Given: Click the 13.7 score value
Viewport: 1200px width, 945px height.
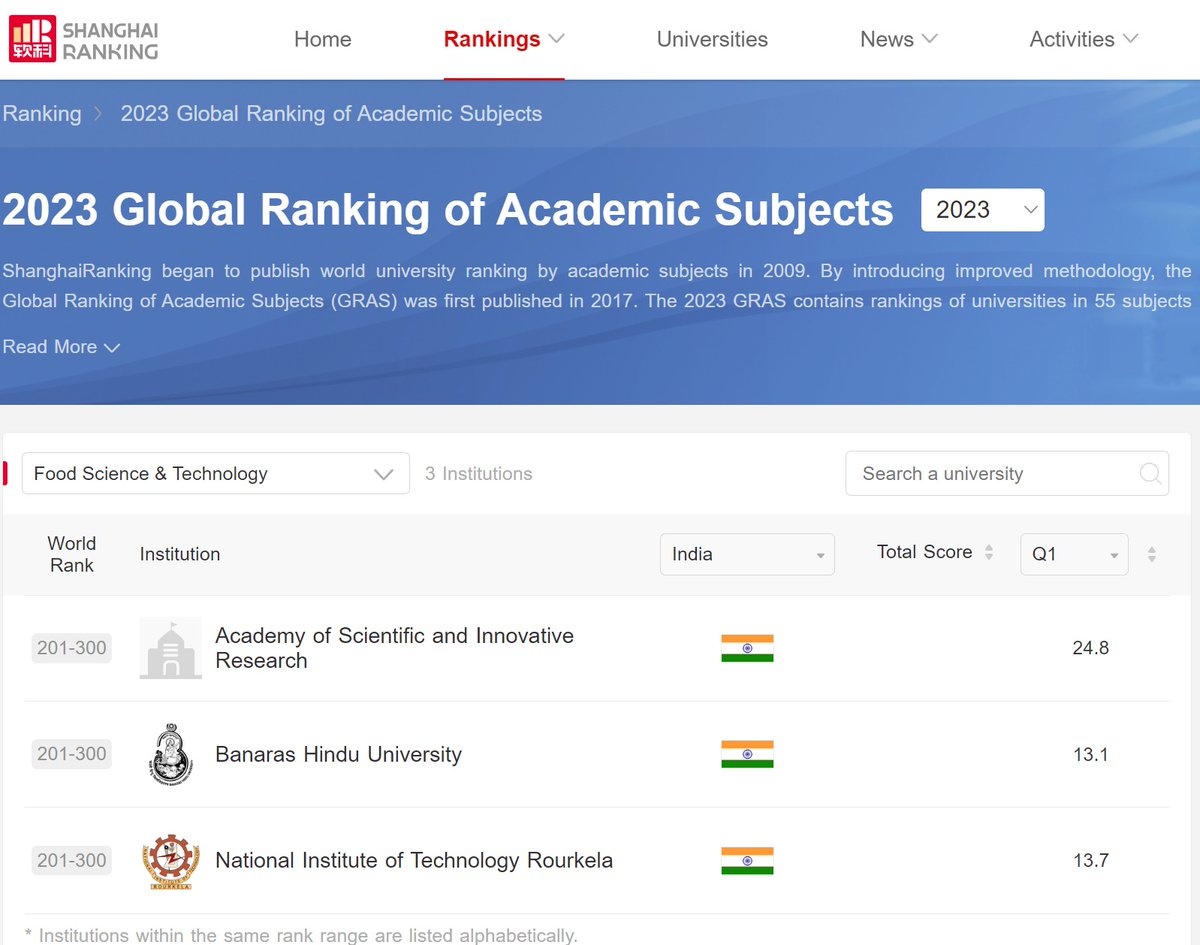Looking at the screenshot, I should pos(1090,860).
